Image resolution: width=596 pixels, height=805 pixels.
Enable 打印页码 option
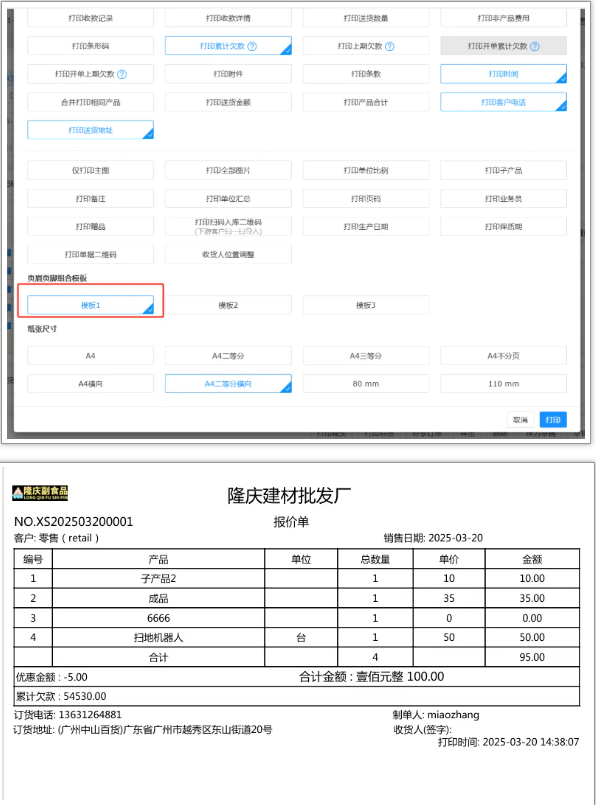tap(366, 199)
